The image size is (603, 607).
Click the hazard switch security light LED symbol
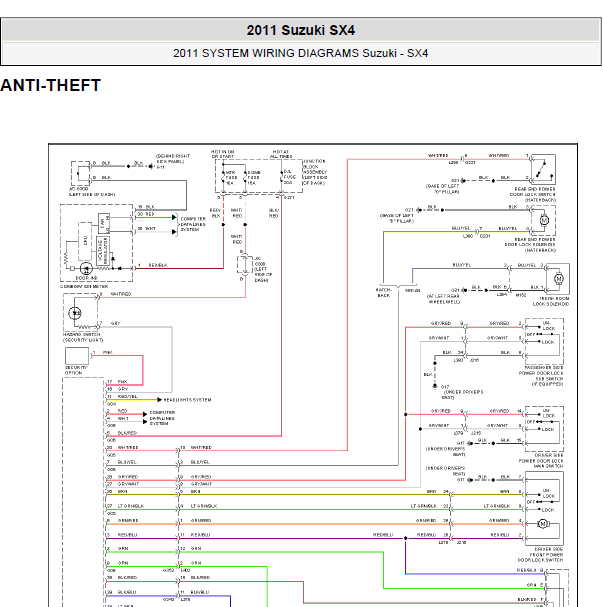click(x=75, y=313)
